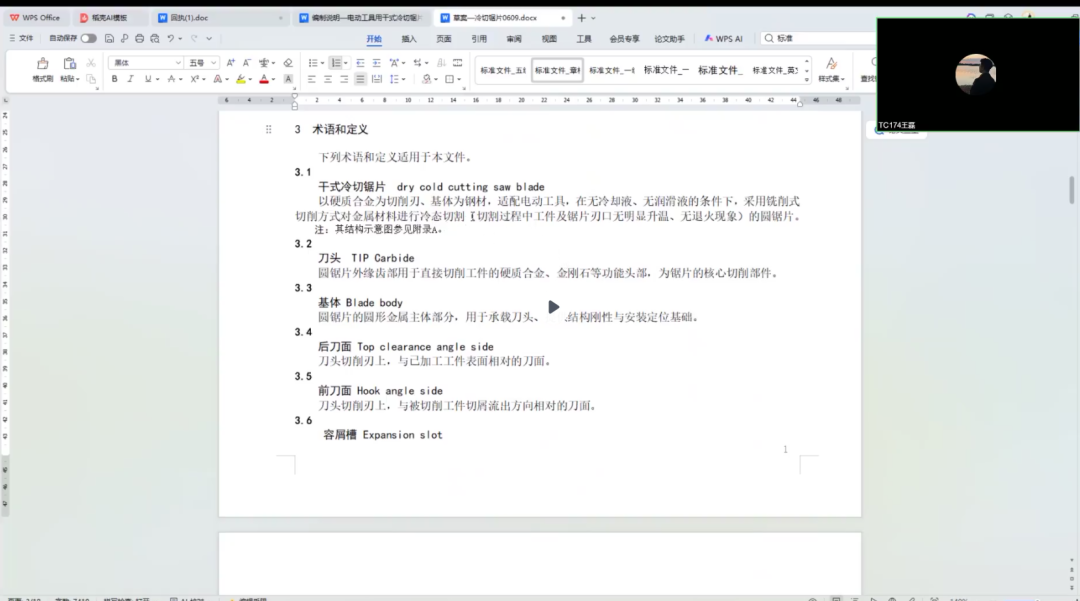Open the borders dropdown arrow

point(459,80)
